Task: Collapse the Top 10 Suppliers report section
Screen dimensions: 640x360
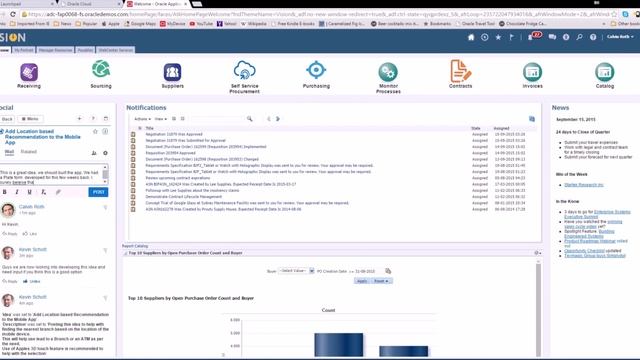Action: click(125, 253)
